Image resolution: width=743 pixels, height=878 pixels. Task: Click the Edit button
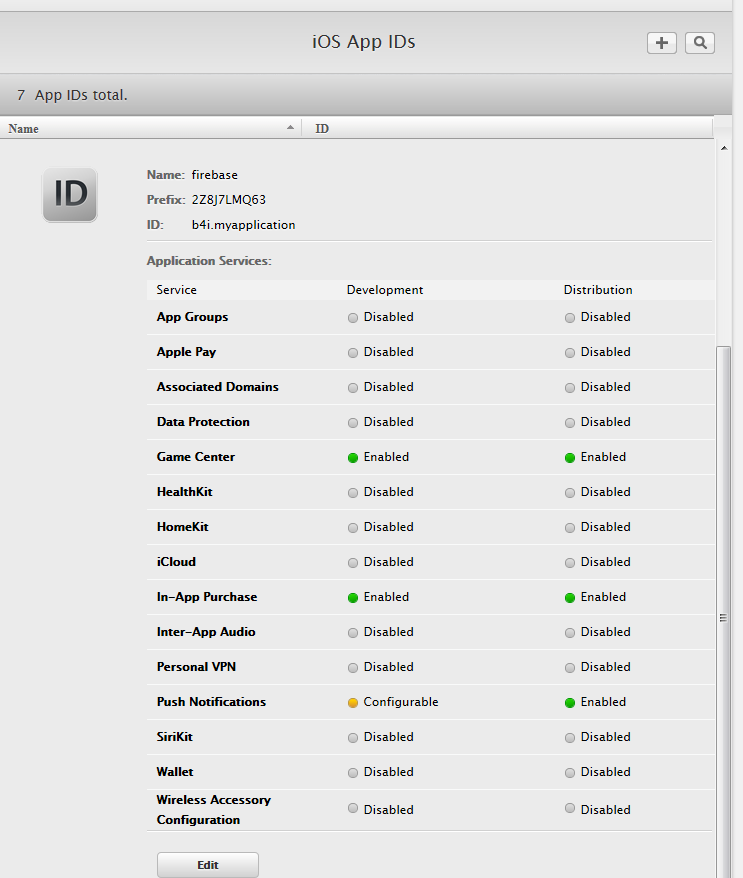[x=208, y=865]
